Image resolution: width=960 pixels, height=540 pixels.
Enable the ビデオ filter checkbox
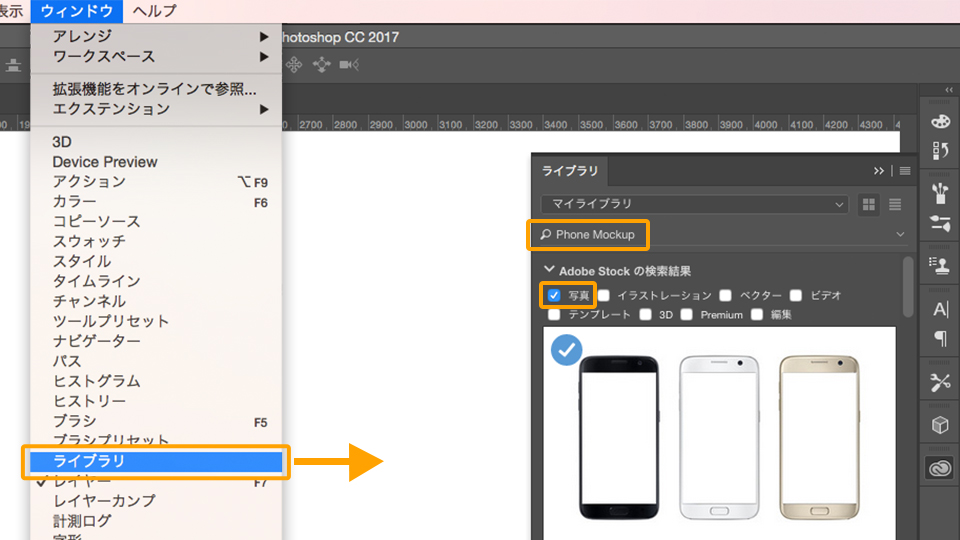click(796, 295)
